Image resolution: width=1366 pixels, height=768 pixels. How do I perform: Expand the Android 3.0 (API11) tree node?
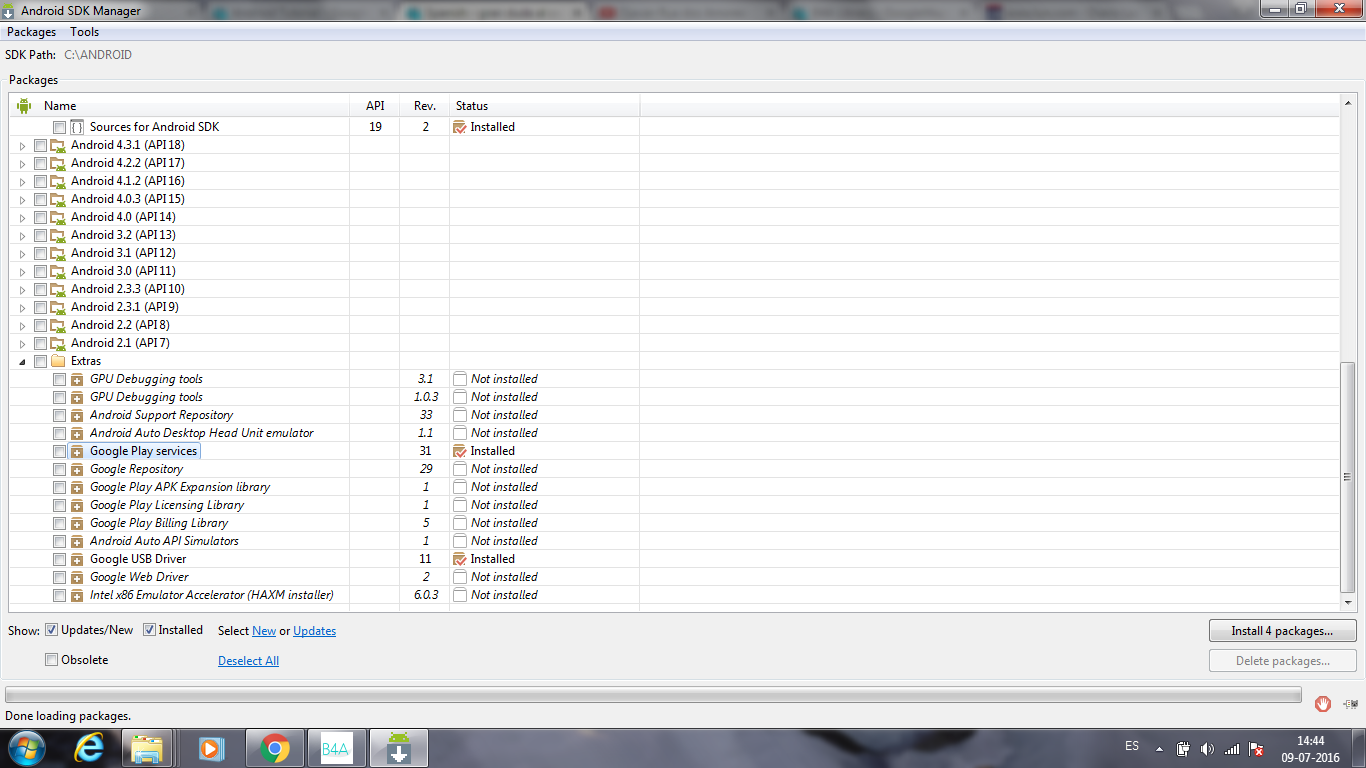coord(23,272)
